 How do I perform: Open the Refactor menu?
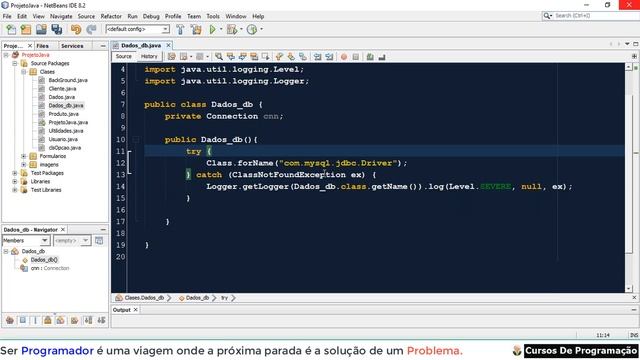point(111,16)
